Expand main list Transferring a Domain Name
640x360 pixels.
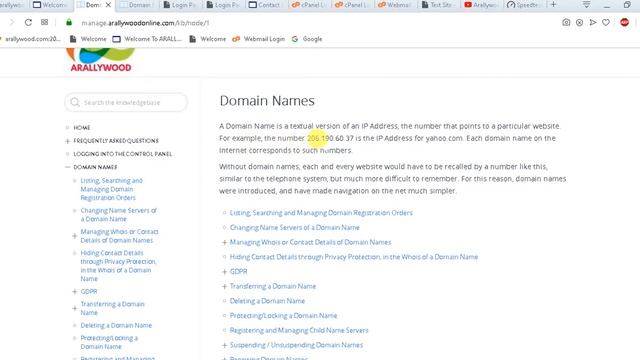[224, 287]
